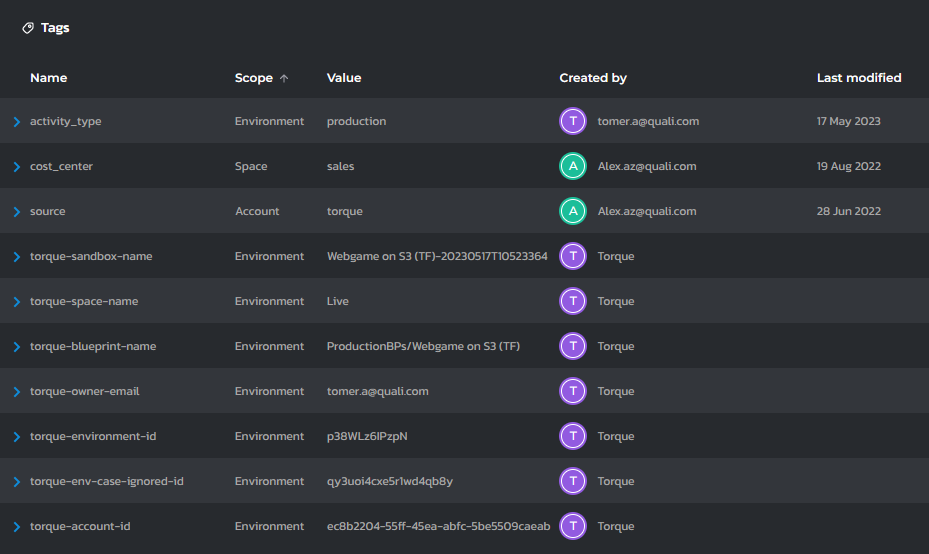929x554 pixels.
Task: Expand the torque-blueprint-name row chevron
Action: 17,347
